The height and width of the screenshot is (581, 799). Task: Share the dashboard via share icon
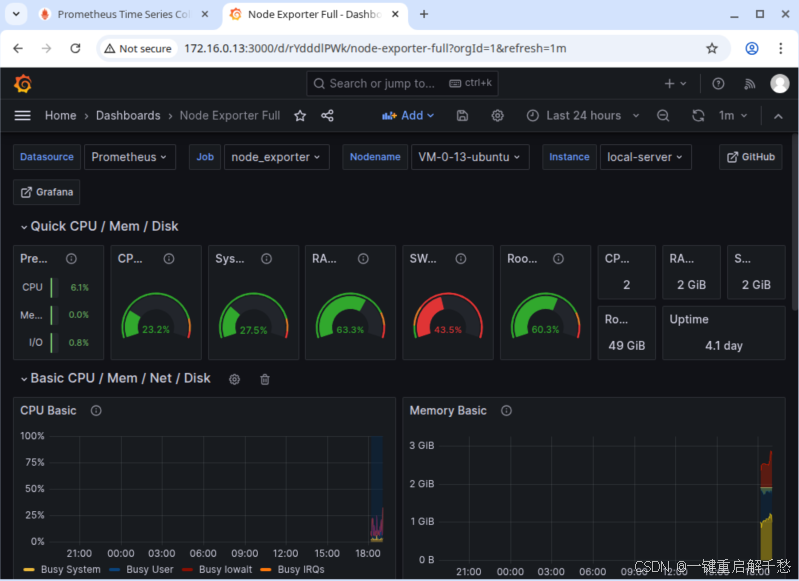click(327, 116)
